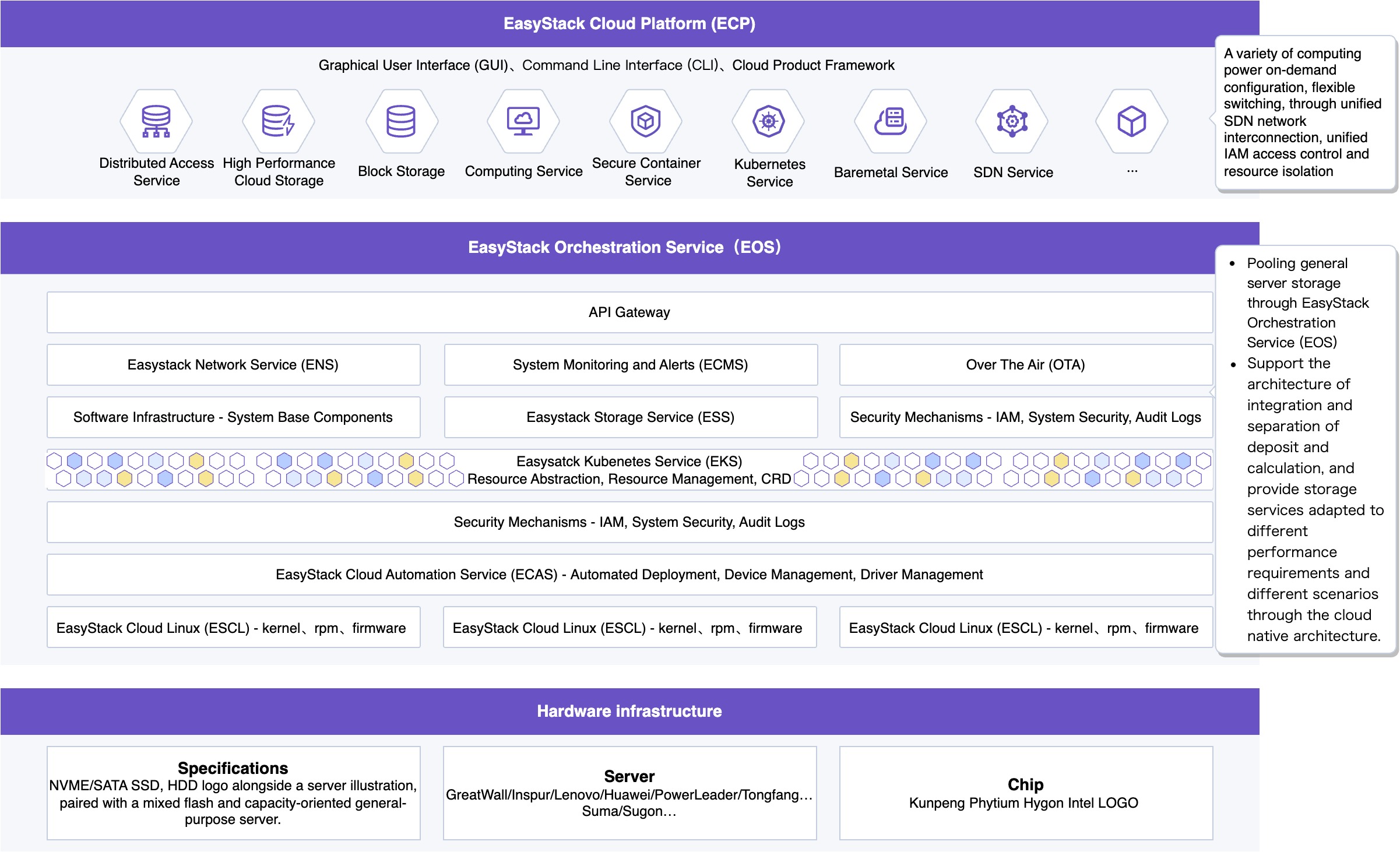Image resolution: width=1400 pixels, height=852 pixels.
Task: Click the cube icon above the ellipsis
Action: [x=1132, y=121]
